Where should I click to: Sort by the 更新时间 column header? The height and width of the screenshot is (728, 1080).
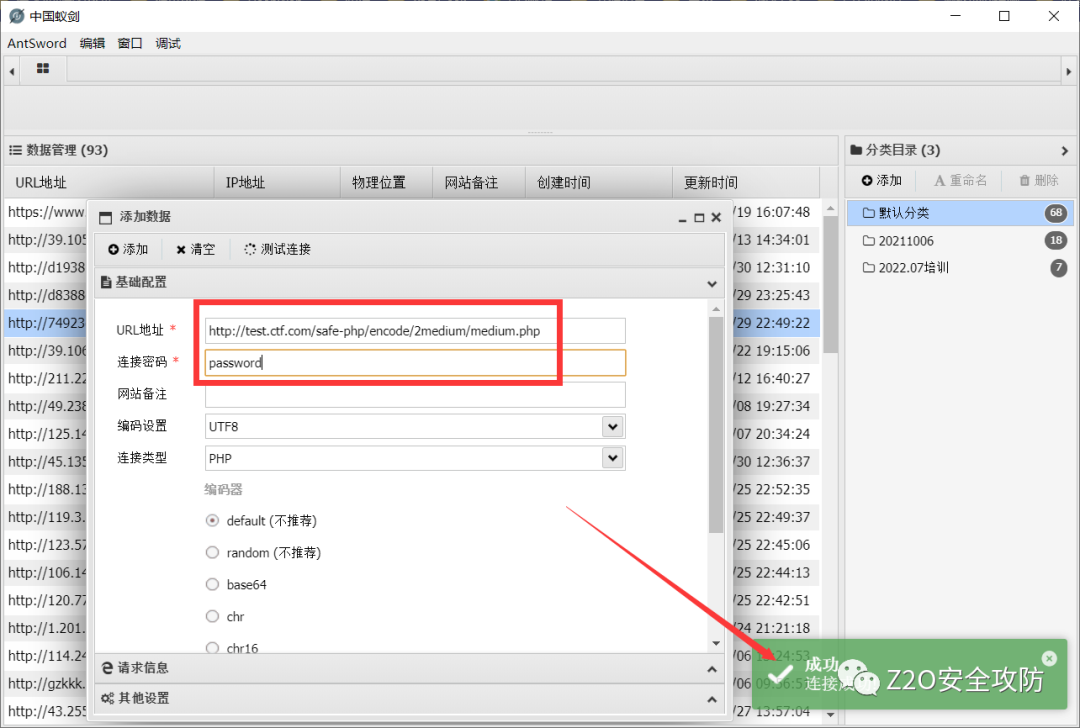pos(746,183)
